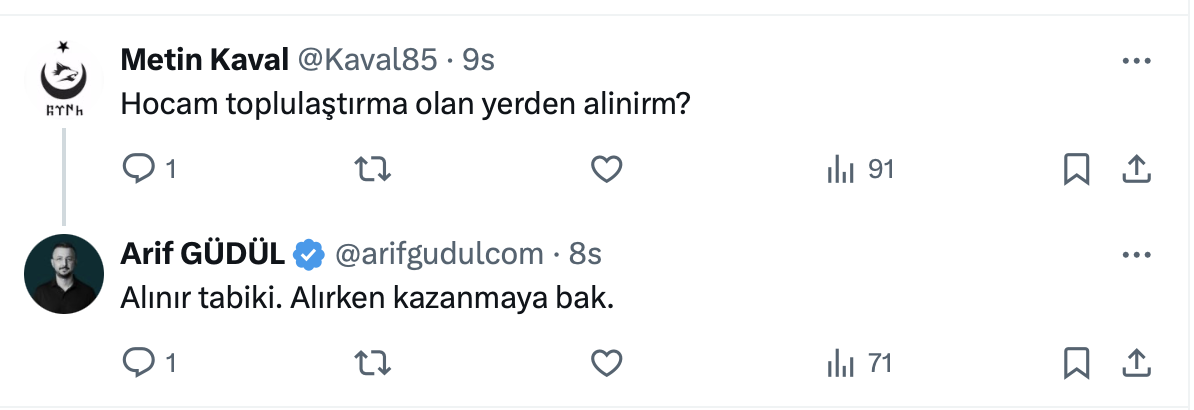Image resolution: width=1194 pixels, height=410 pixels.
Task: Open more options on Metin Kaval's tweet
Action: point(1137,62)
